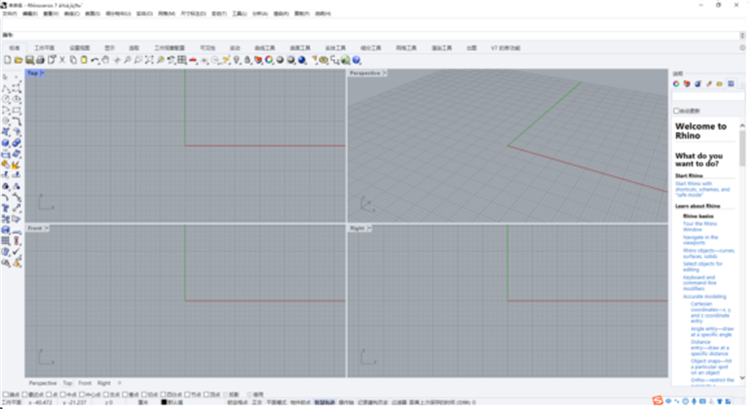Click the Cut scissors icon

[x=62, y=60]
